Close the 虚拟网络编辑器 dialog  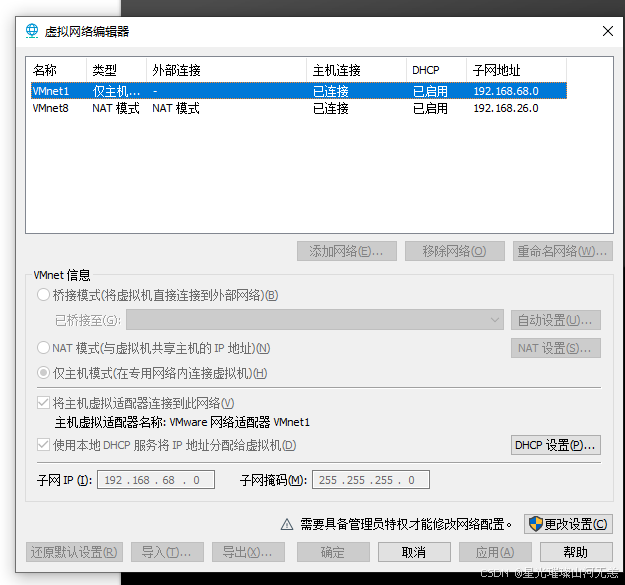(607, 31)
